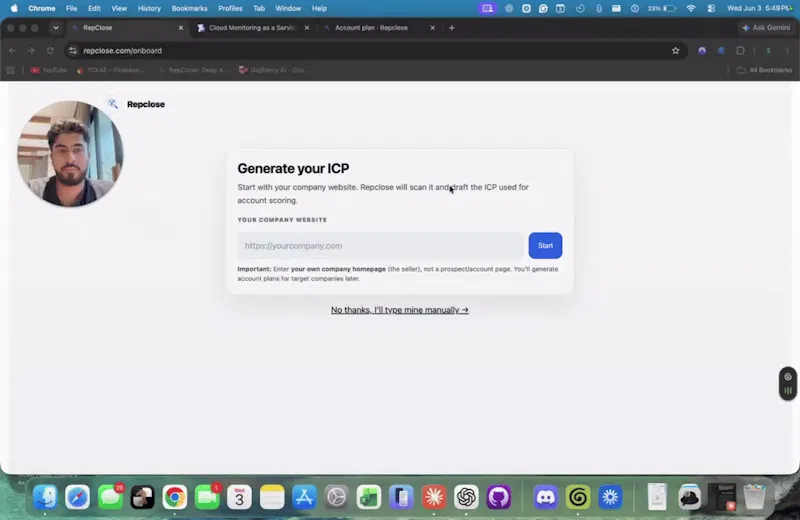Click battery 23% indicator in menu bar
This screenshot has width=800, height=520.
(662, 8)
